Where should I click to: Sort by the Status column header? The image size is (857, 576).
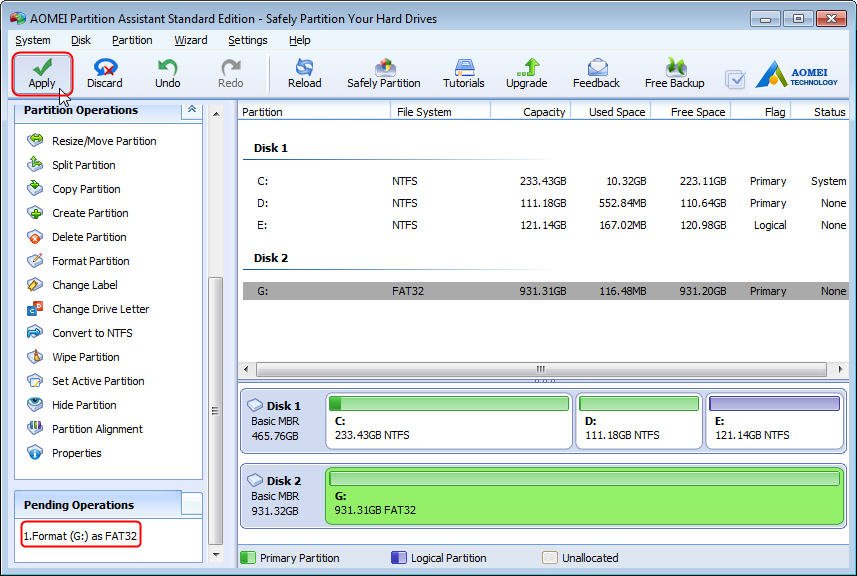click(x=820, y=112)
